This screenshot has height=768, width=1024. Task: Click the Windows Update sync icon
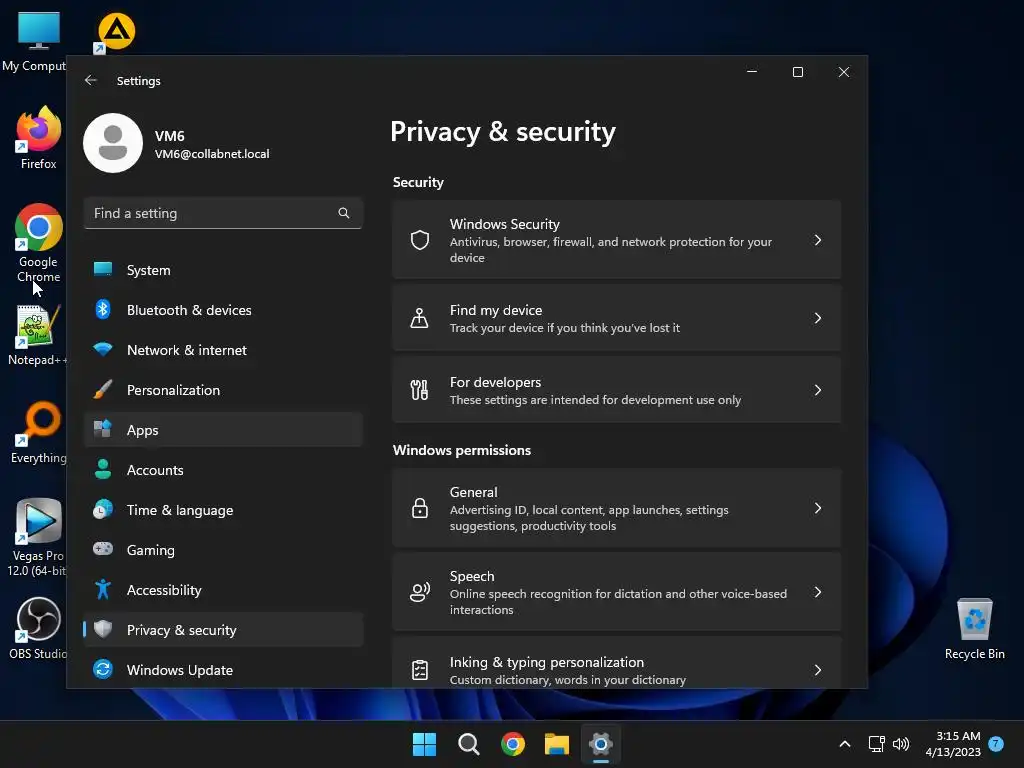pyautogui.click(x=103, y=669)
